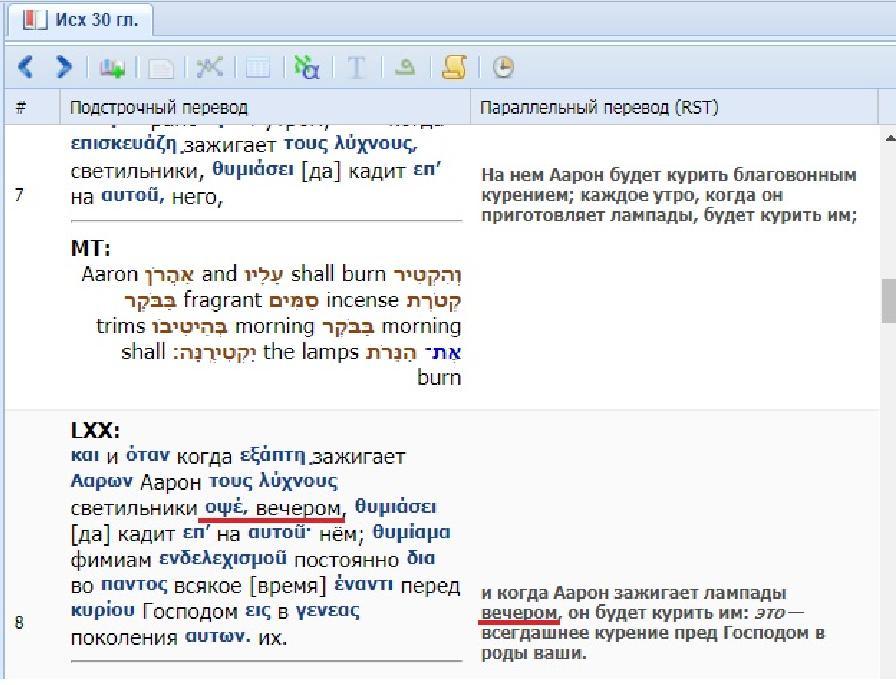Toggle the Hebrew-Greek alpha text icon
This screenshot has height=685, width=896.
306,67
